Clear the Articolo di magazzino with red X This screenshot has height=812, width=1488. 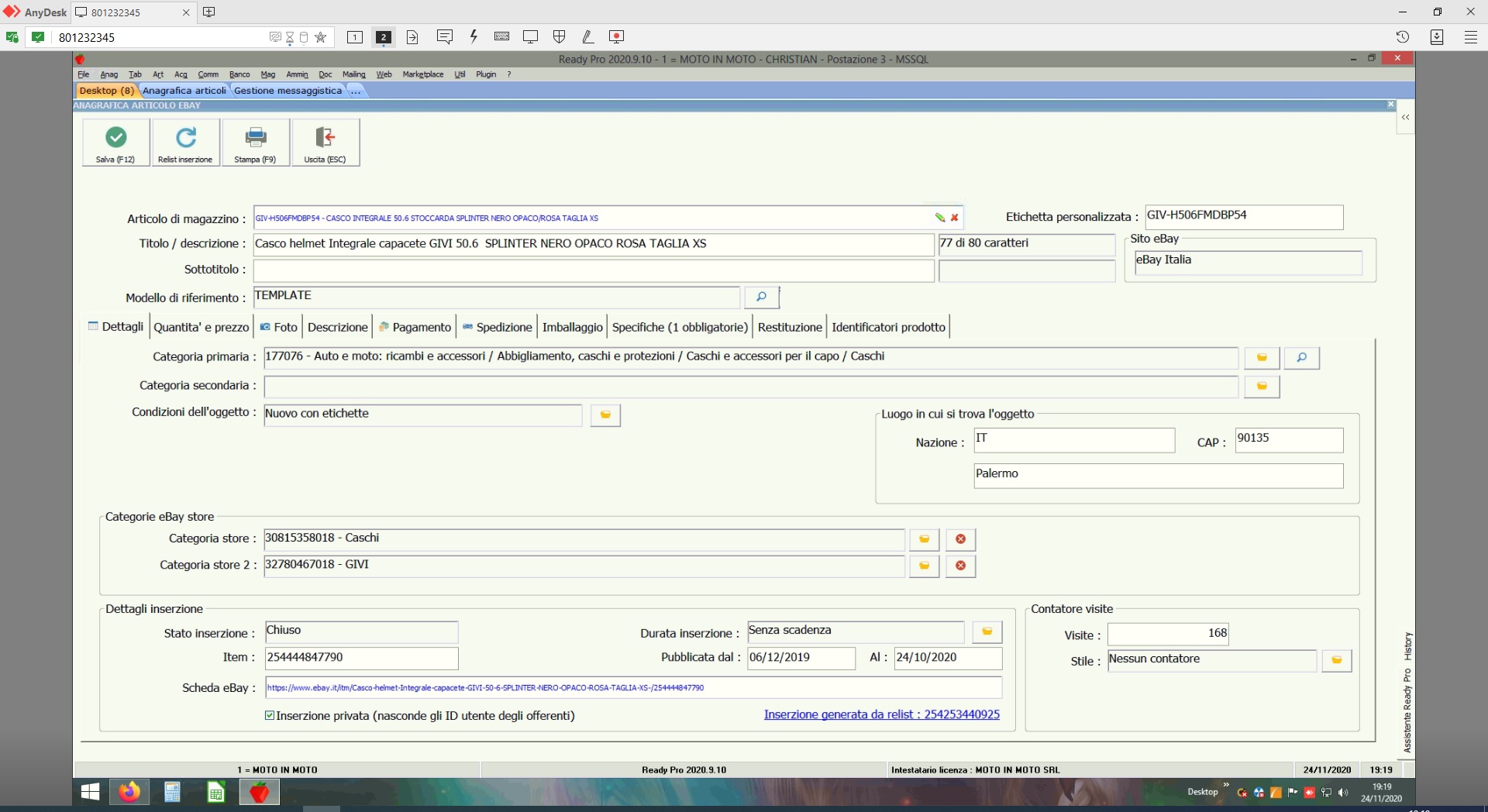click(x=954, y=218)
